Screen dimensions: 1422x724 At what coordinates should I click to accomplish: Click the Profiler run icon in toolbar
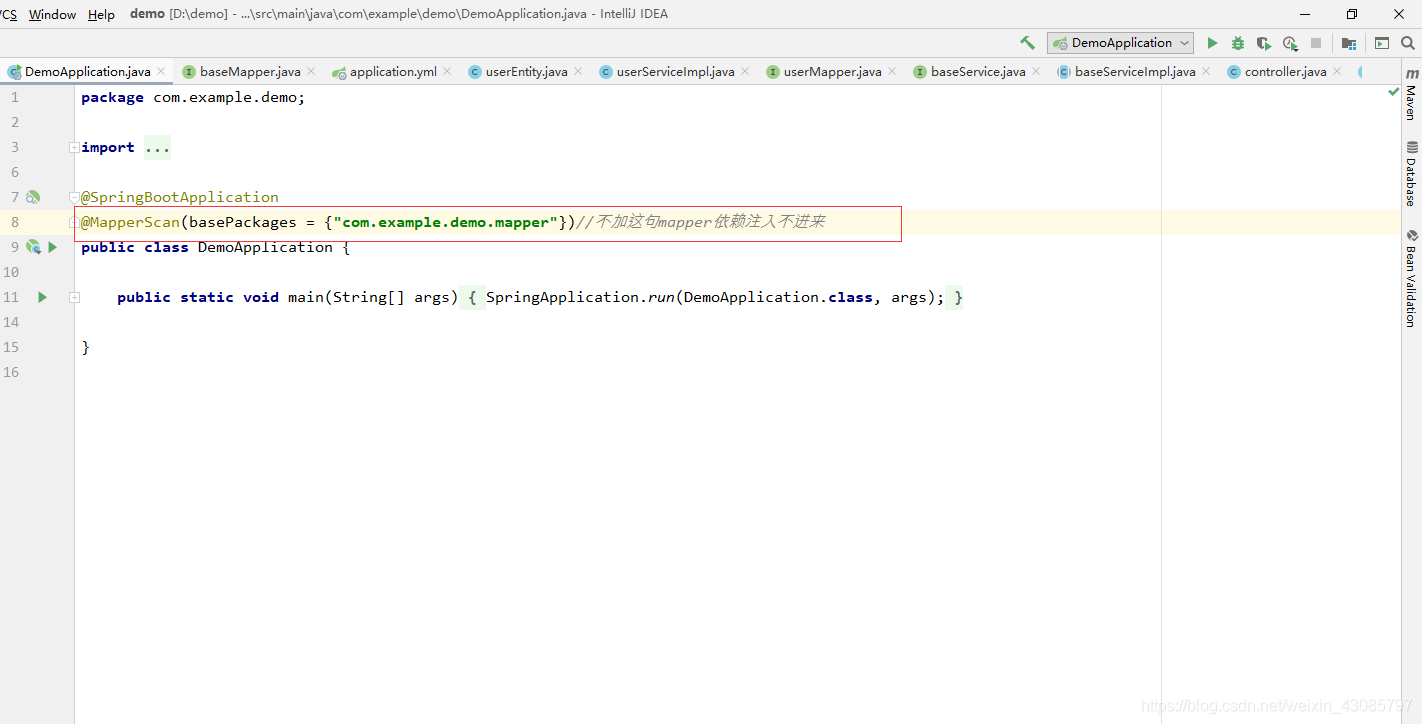tap(1290, 43)
